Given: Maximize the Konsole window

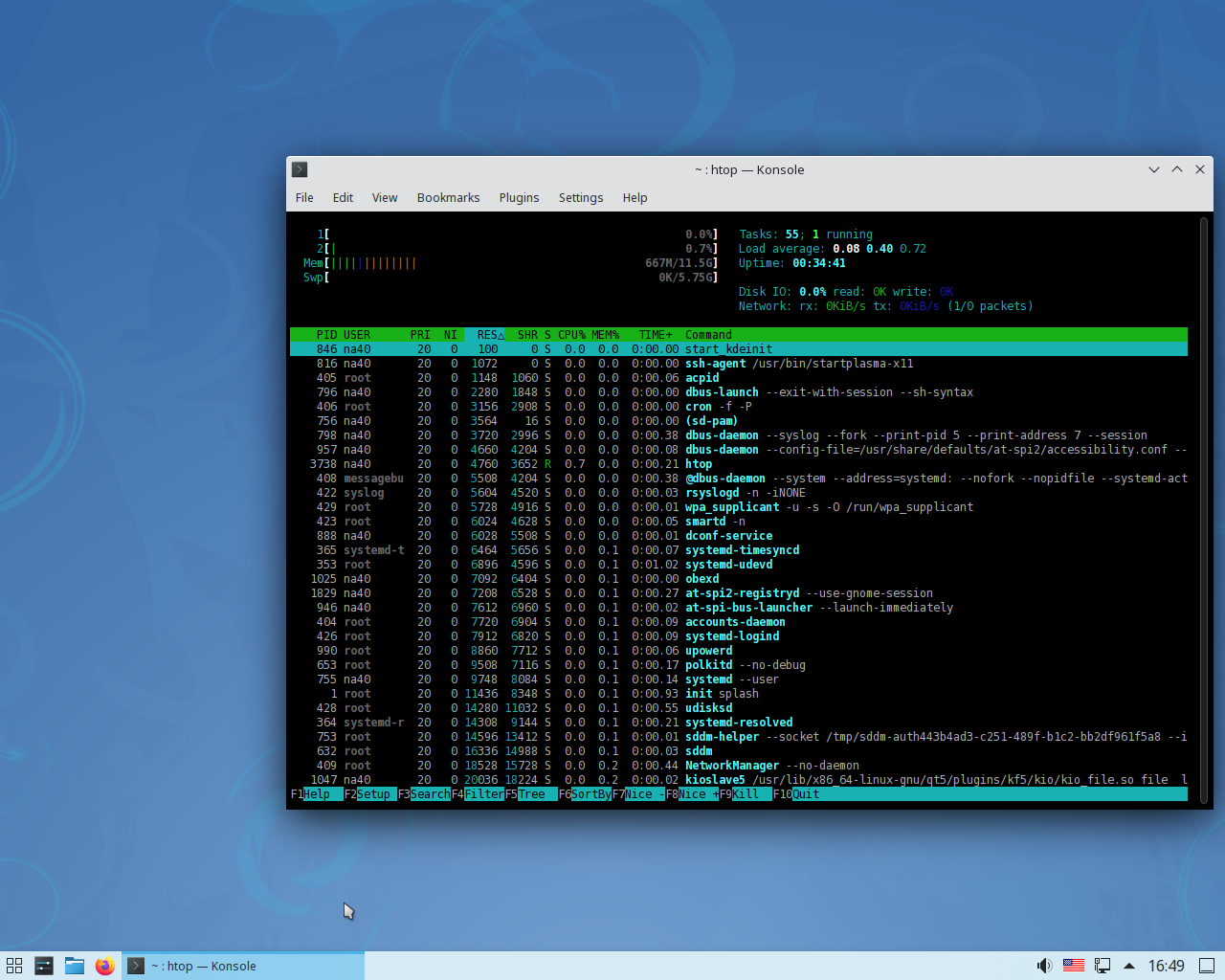Looking at the screenshot, I should (x=1177, y=169).
